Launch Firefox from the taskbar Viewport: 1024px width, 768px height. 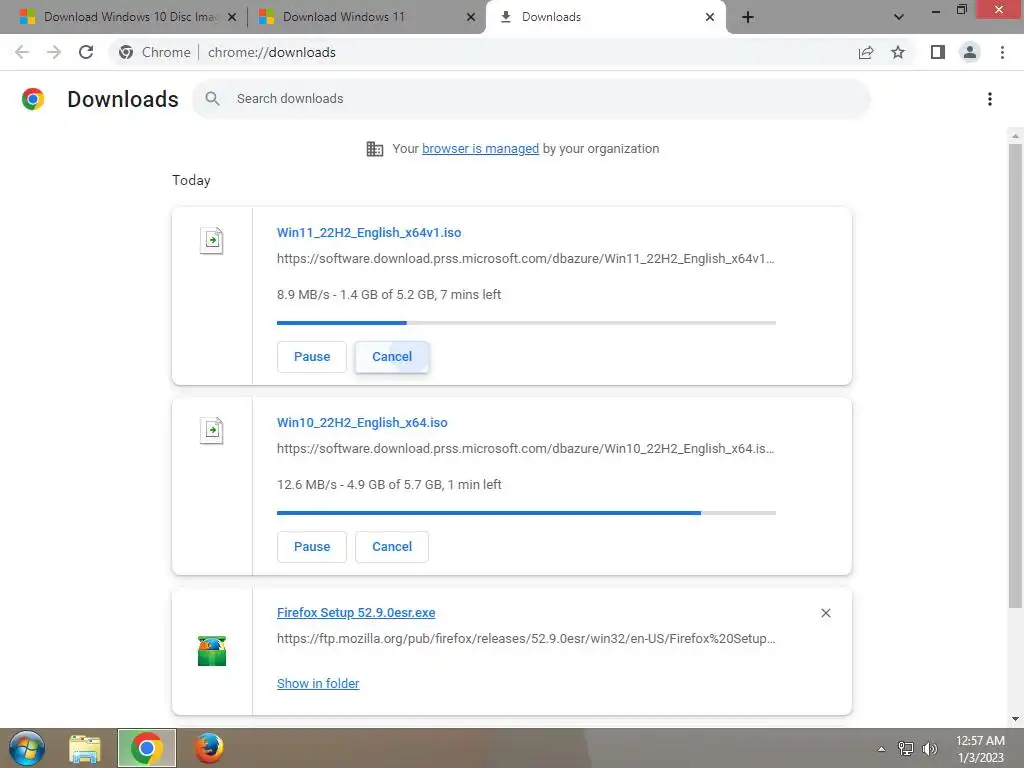(209, 748)
